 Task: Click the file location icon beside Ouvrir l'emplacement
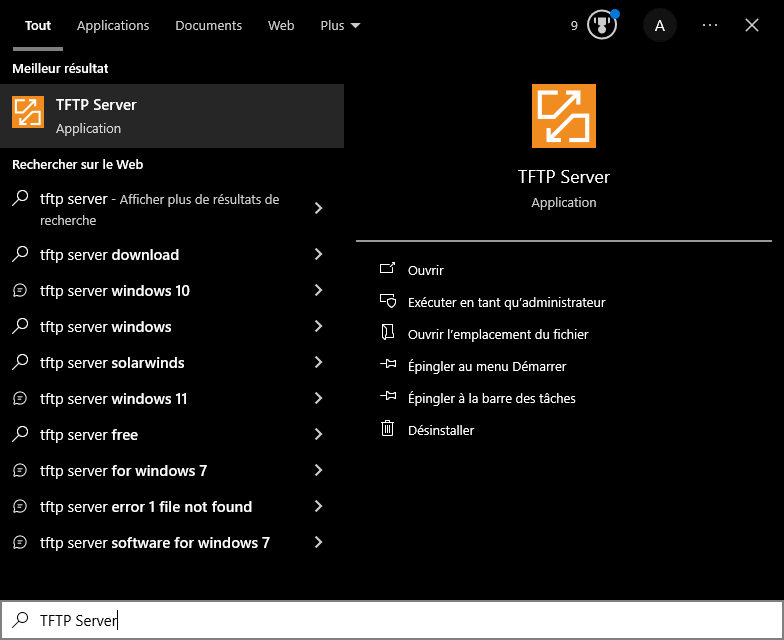pos(388,334)
